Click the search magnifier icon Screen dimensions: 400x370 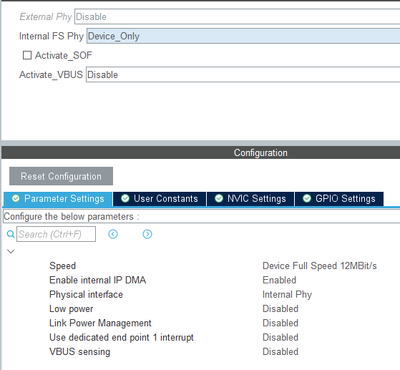click(x=11, y=234)
